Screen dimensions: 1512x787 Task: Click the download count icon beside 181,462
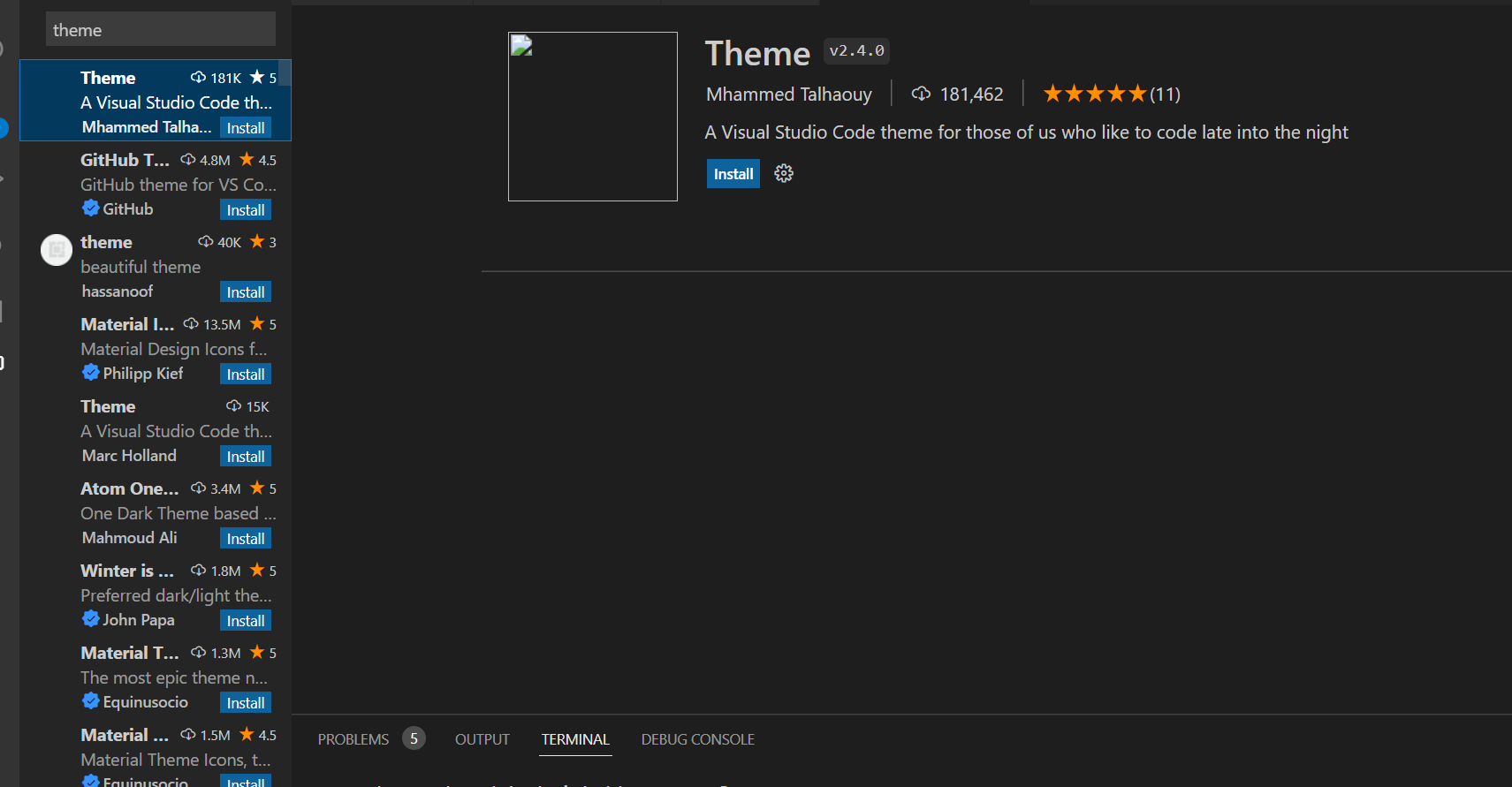(x=921, y=94)
